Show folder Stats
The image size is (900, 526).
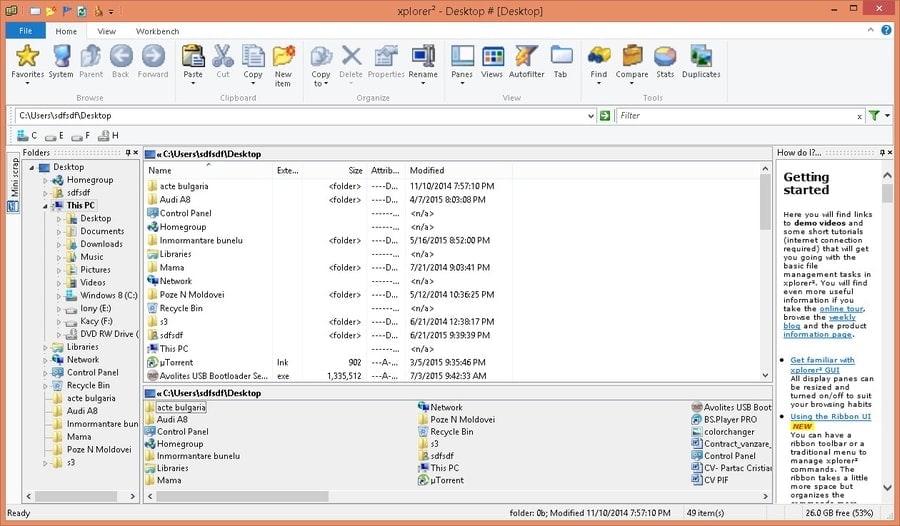[x=665, y=61]
